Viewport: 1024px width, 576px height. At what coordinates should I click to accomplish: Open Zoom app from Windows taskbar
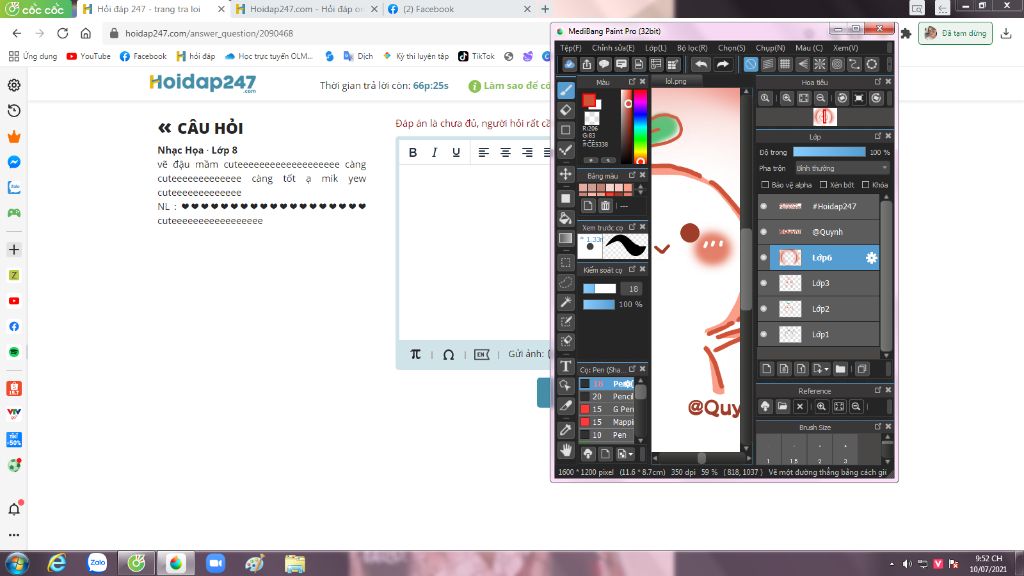216,563
